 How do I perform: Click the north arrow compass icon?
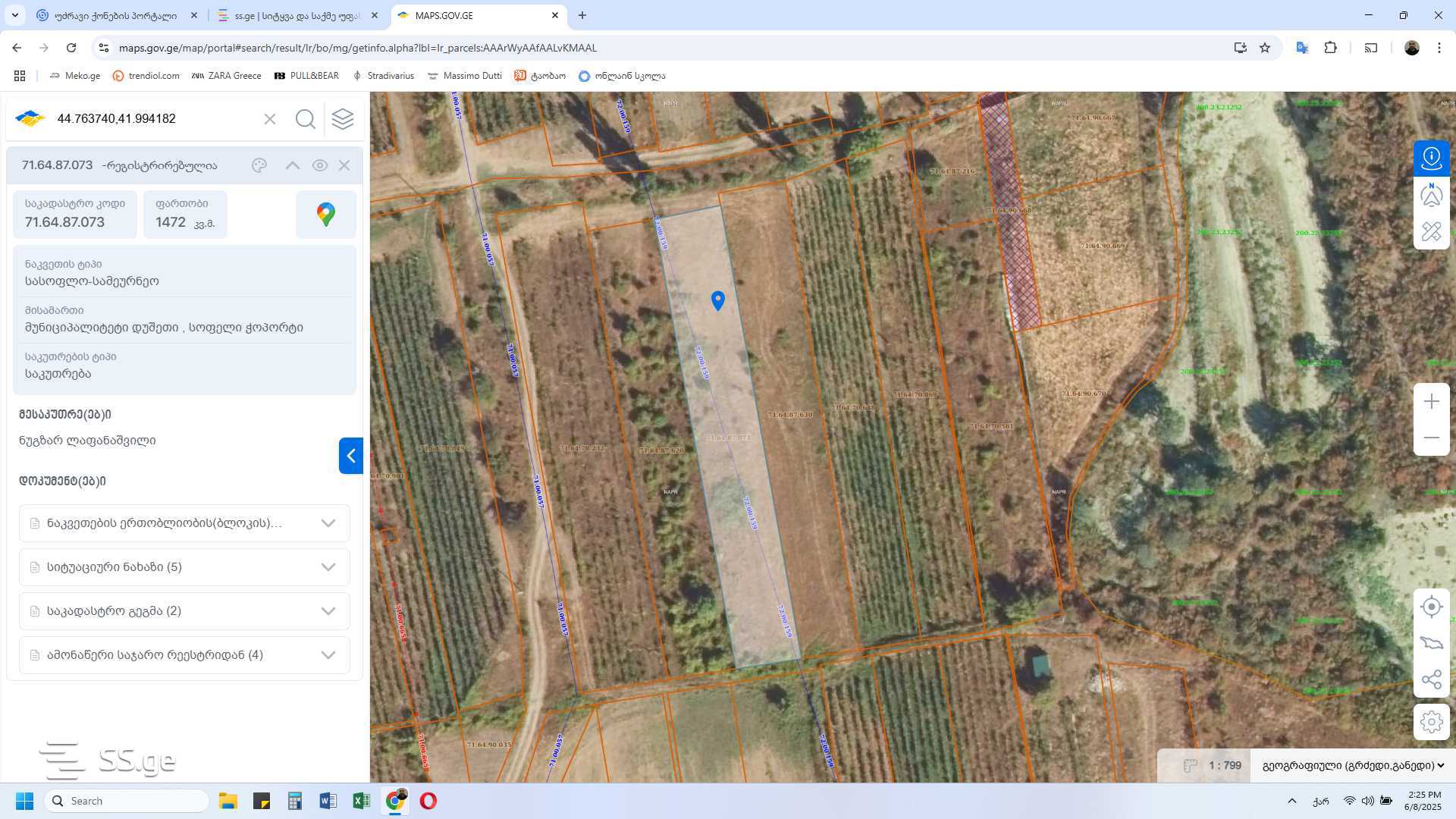(1431, 195)
